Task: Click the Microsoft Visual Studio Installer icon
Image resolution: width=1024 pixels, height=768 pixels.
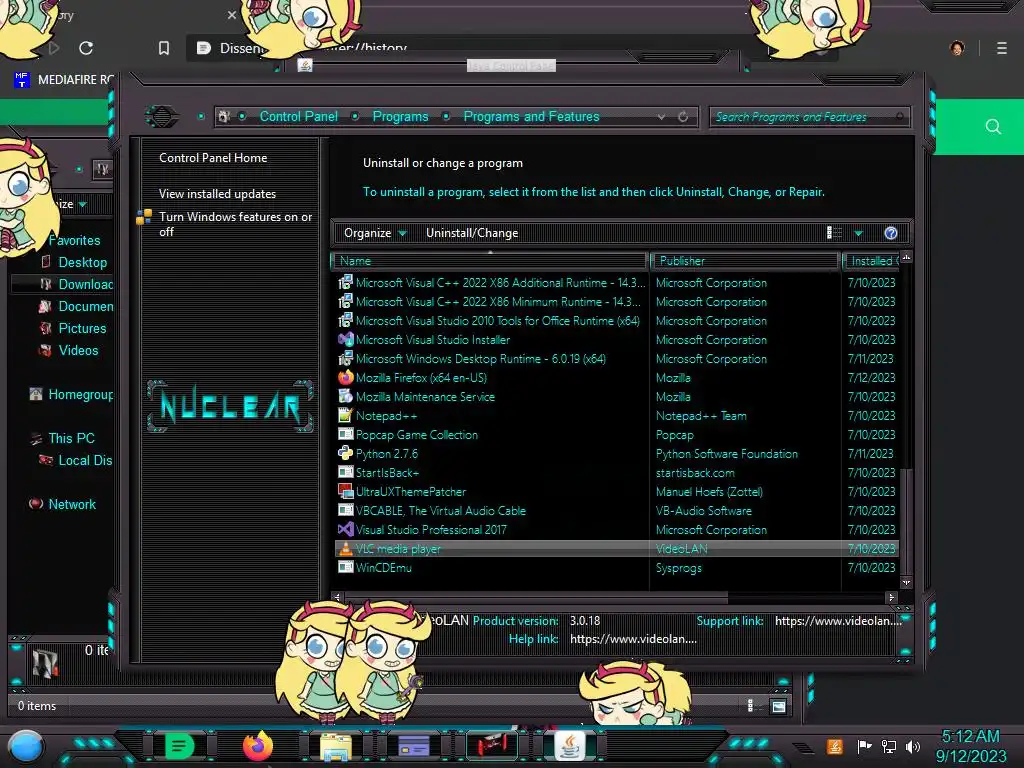Action: [x=345, y=340]
